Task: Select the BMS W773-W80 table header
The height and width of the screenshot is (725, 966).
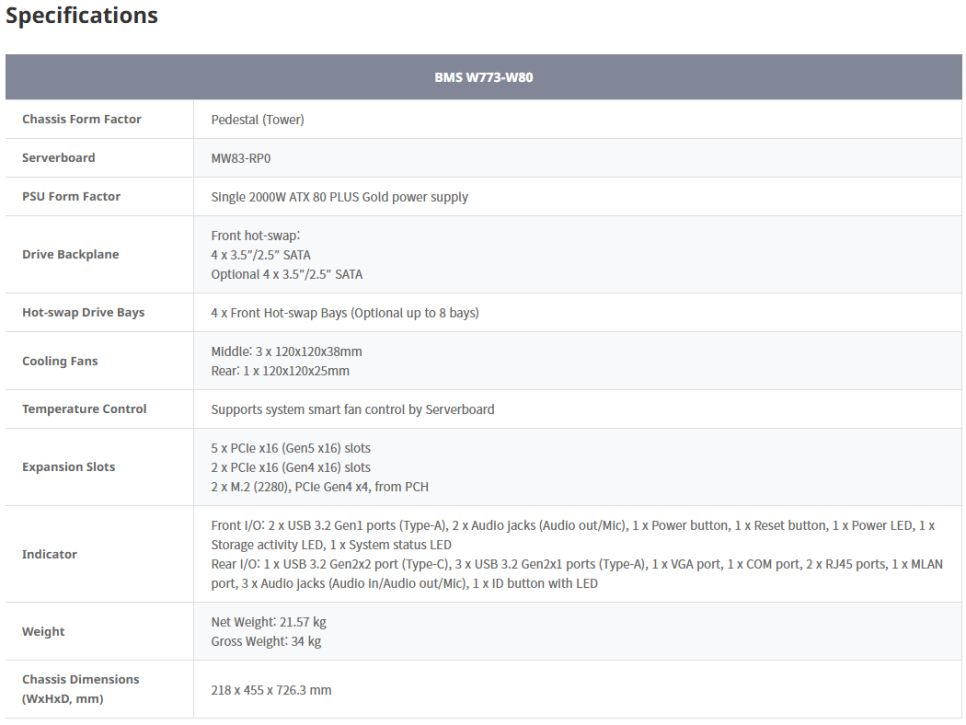Action: (484, 77)
